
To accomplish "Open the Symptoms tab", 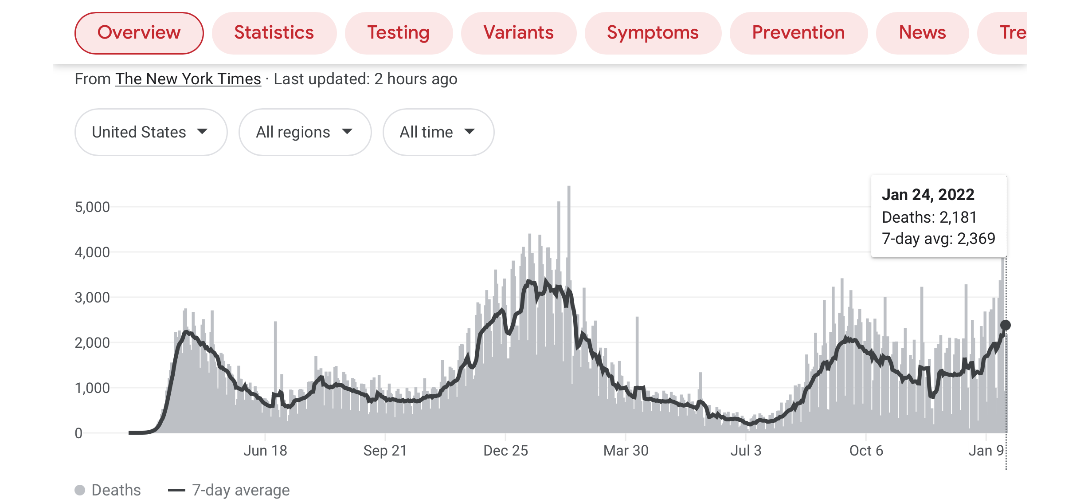I will click(x=652, y=33).
